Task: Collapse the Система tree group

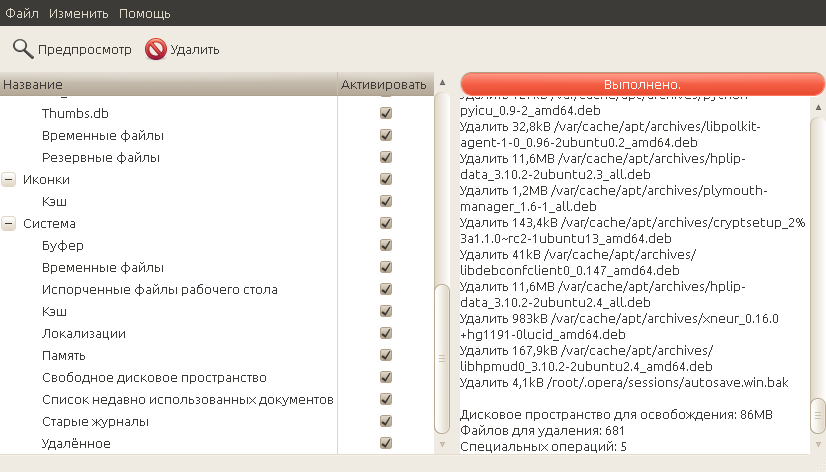Action: tap(9, 224)
